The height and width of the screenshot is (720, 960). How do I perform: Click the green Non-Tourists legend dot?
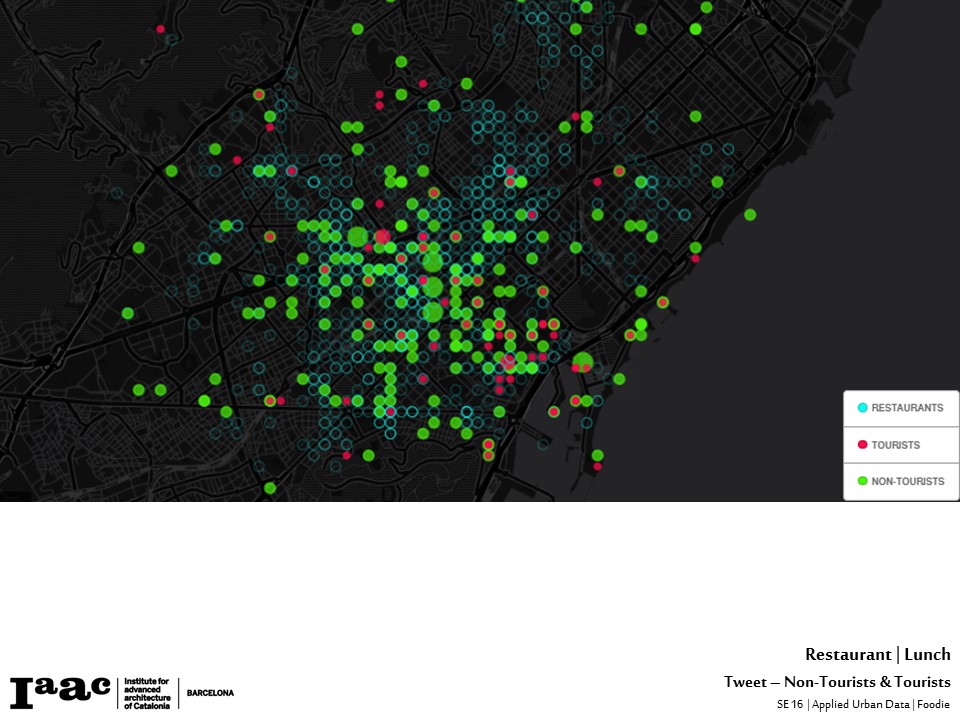pos(862,481)
